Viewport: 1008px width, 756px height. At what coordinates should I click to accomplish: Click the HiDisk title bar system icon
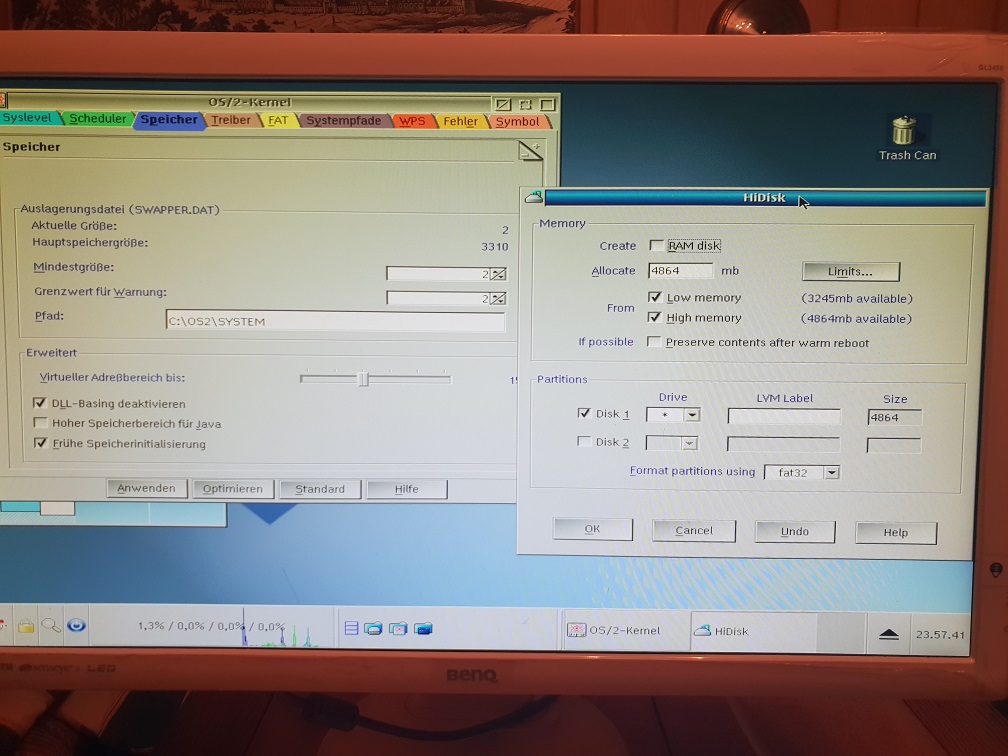point(534,197)
